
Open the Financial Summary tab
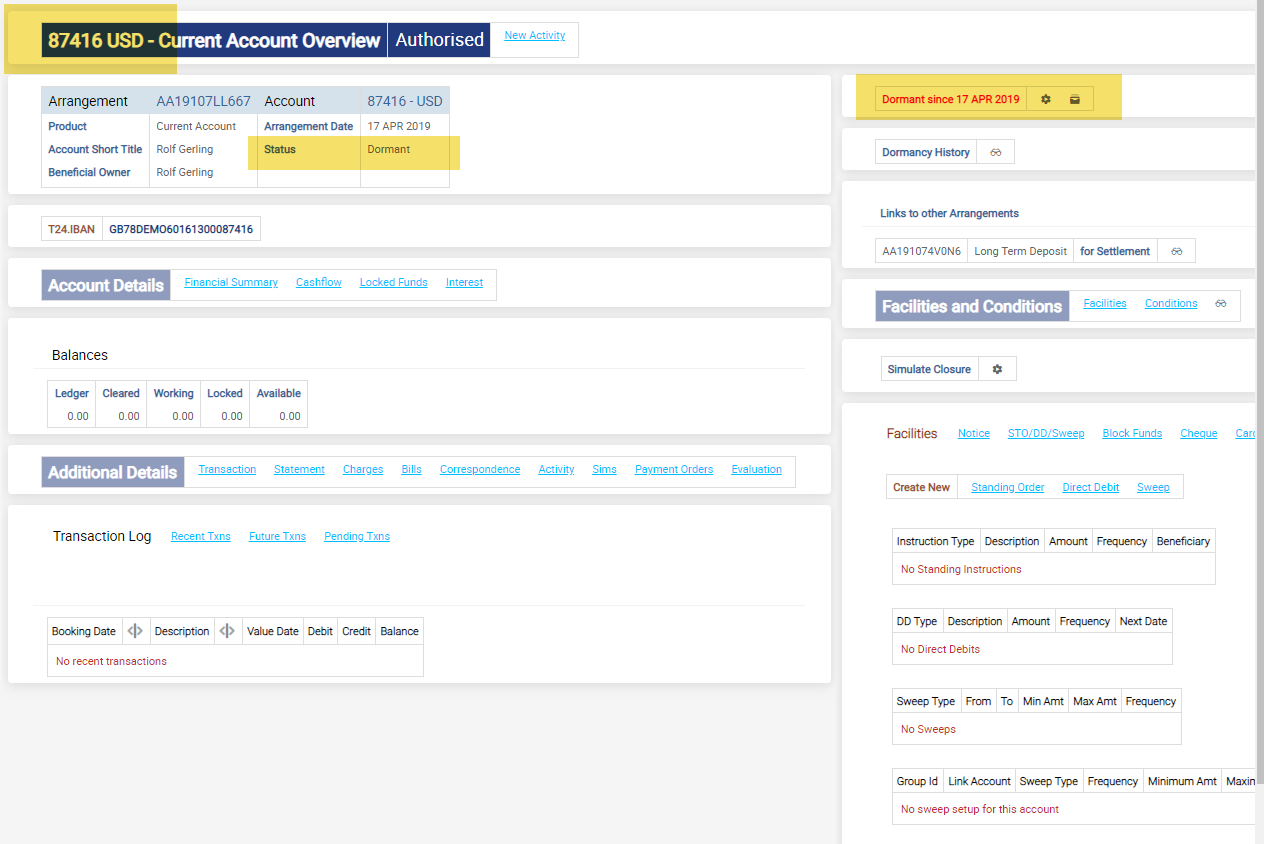[x=231, y=283]
